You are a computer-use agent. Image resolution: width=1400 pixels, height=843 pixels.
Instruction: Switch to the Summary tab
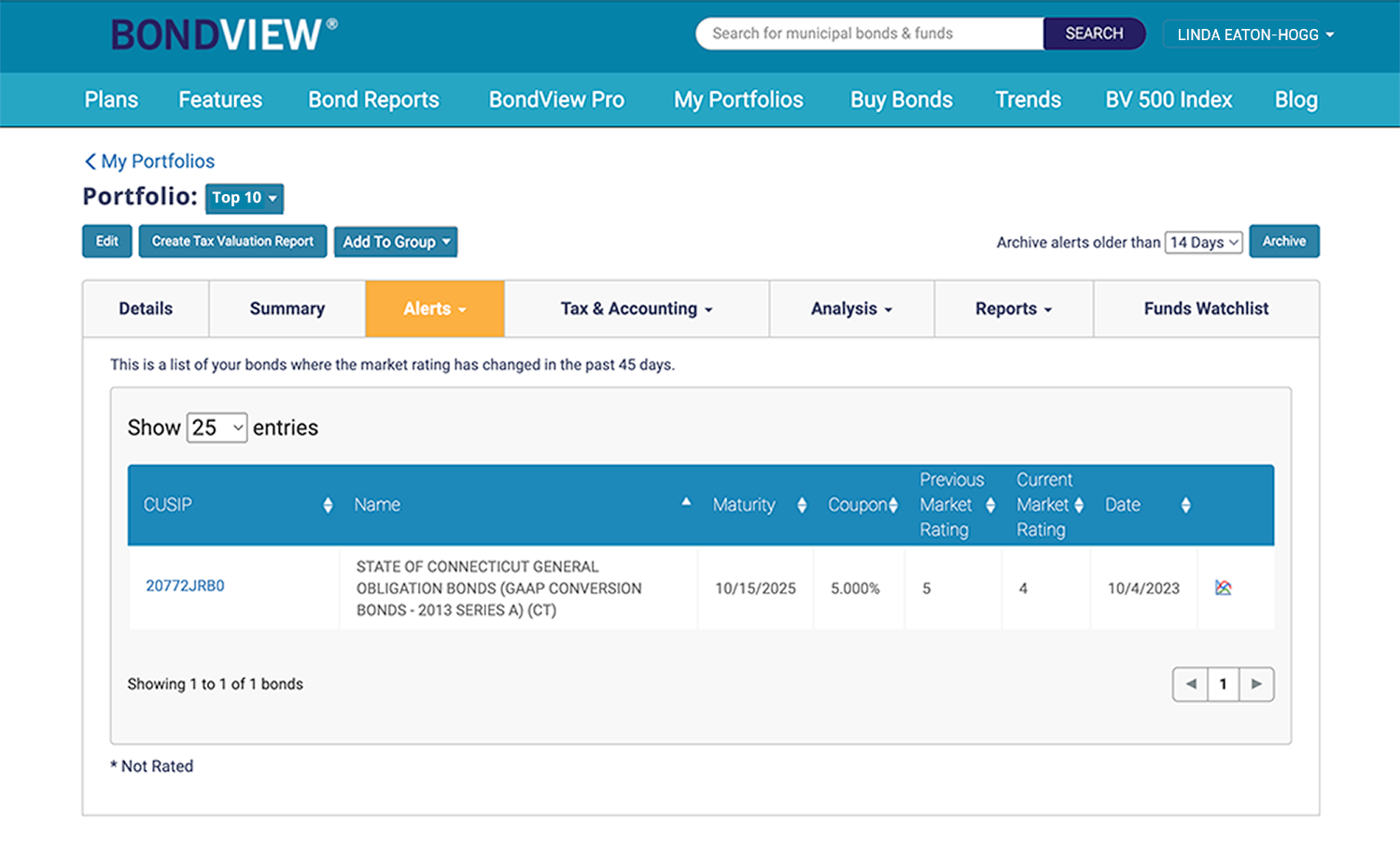(x=287, y=308)
